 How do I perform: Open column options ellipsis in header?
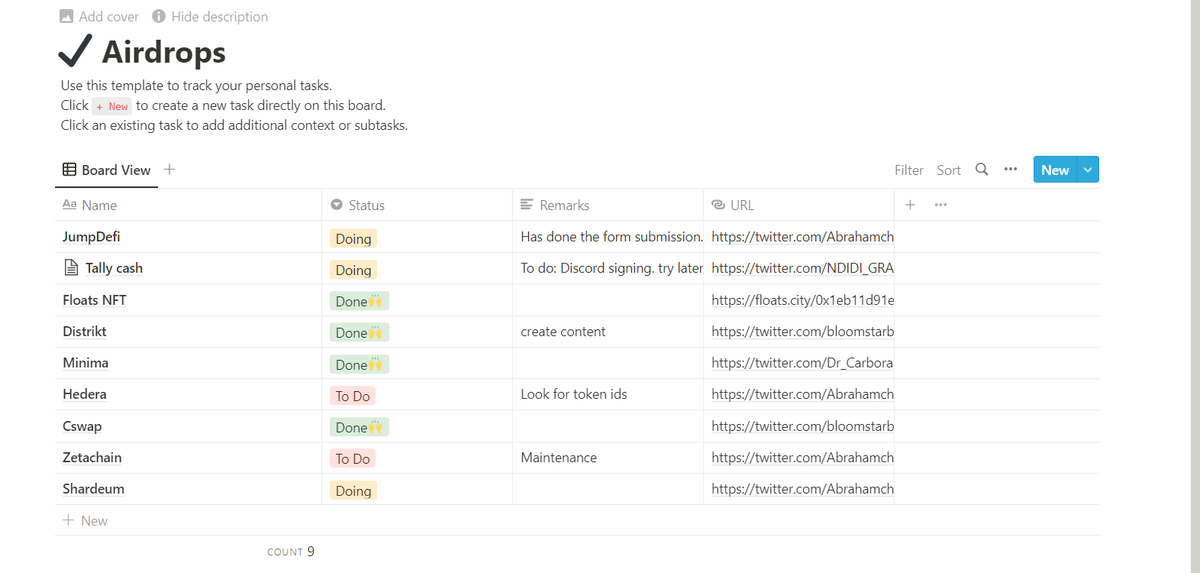[940, 205]
